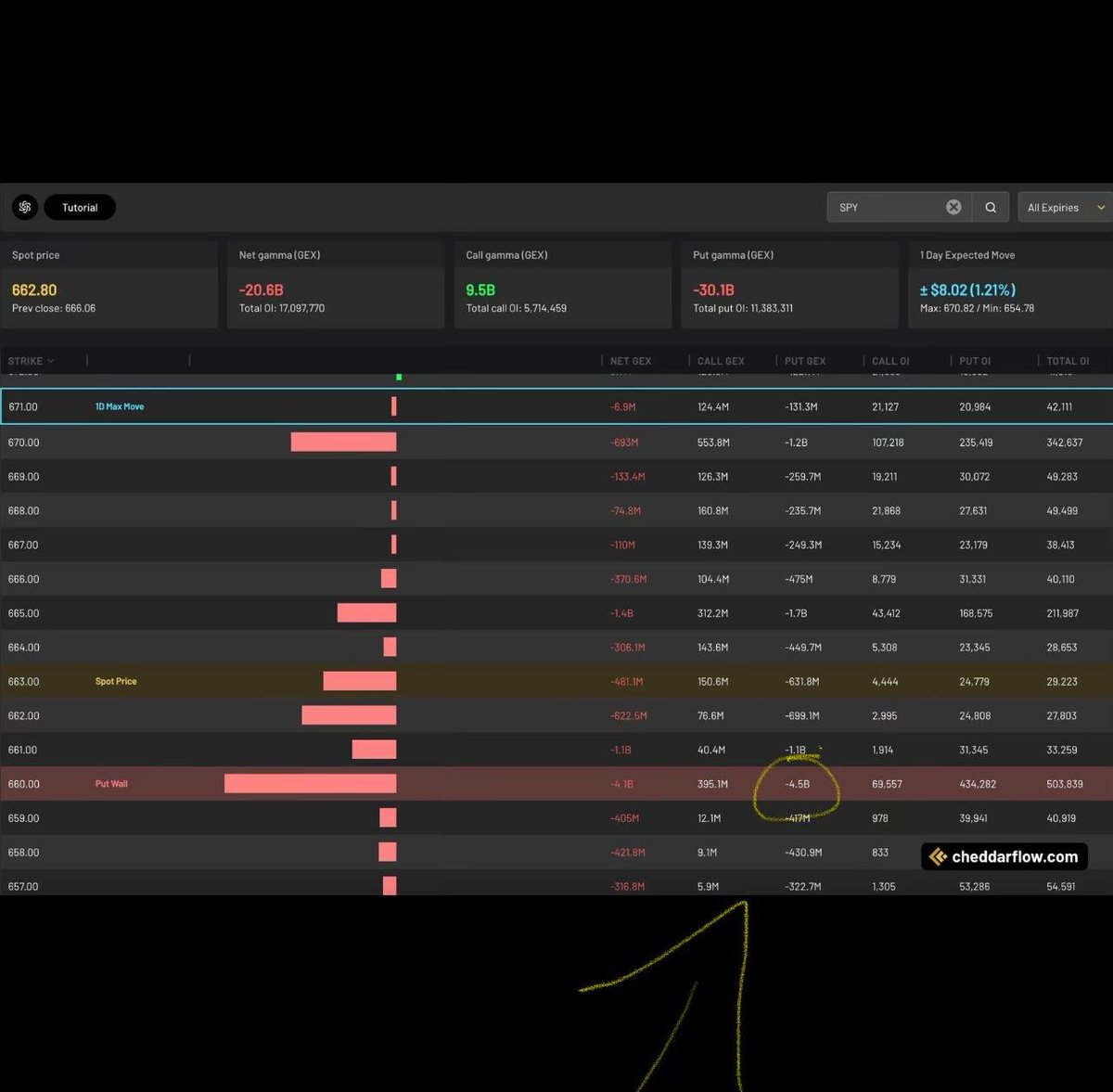Click the -1.7B put GEX cell

(796, 613)
